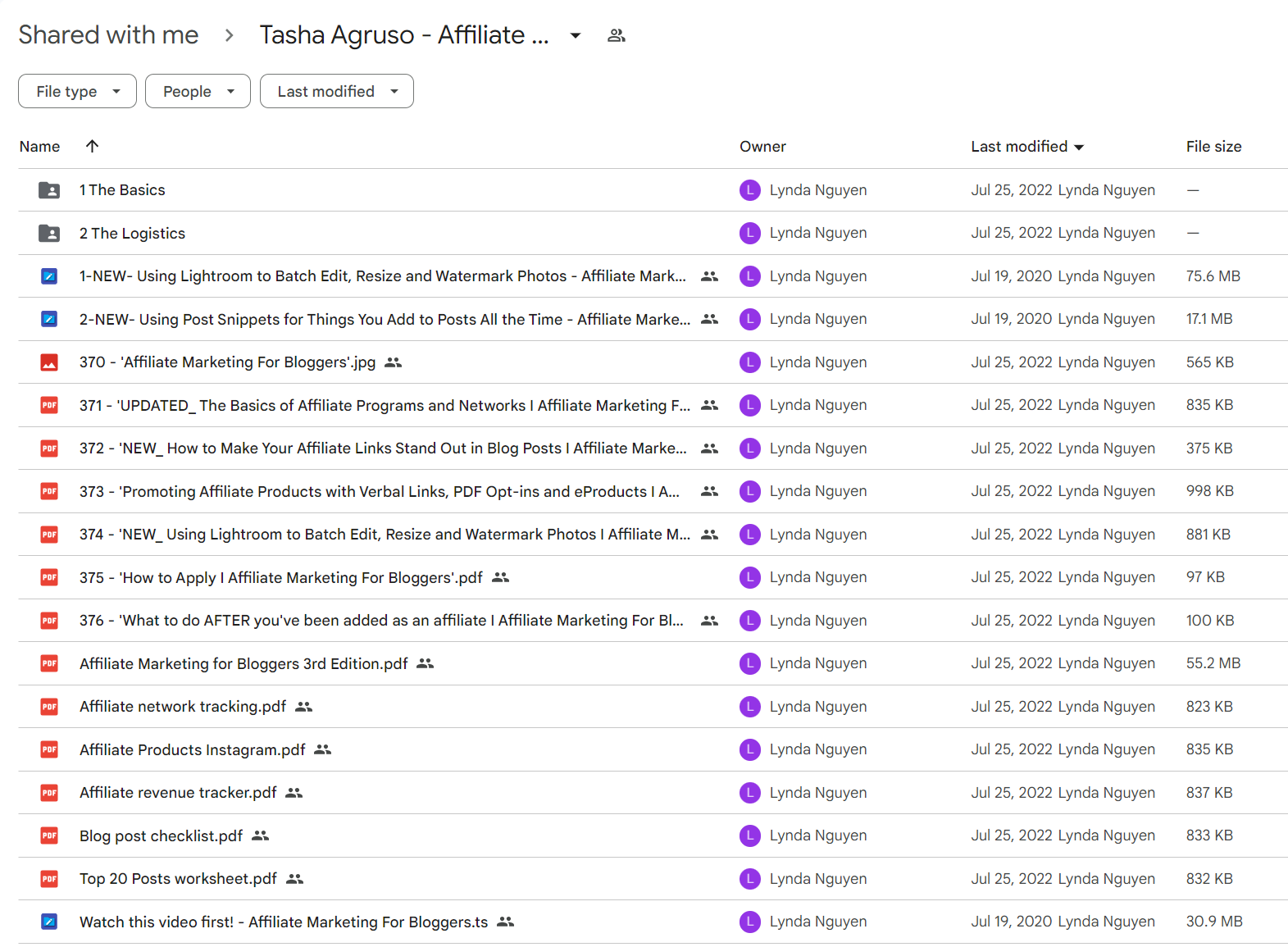Click the PDF icon for file 373

tap(49, 491)
